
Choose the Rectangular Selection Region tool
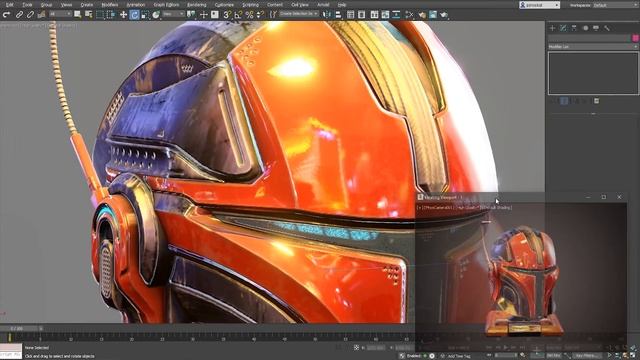point(100,15)
